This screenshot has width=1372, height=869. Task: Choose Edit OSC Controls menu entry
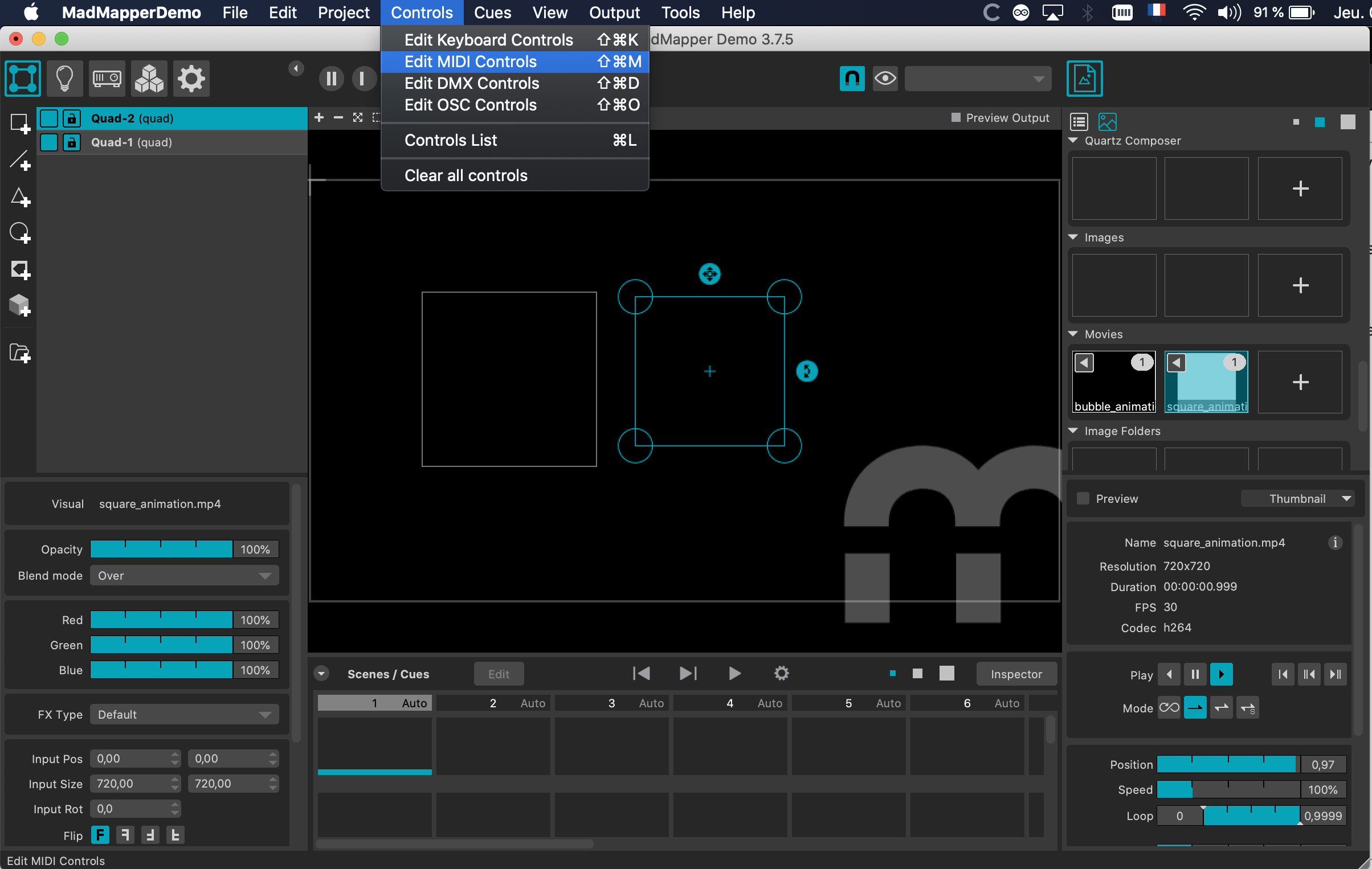pos(514,105)
